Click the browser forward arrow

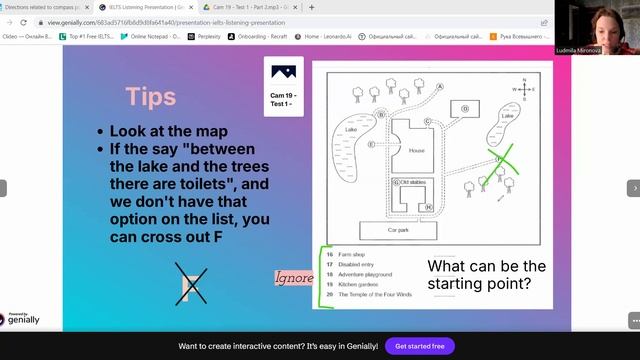9,22
